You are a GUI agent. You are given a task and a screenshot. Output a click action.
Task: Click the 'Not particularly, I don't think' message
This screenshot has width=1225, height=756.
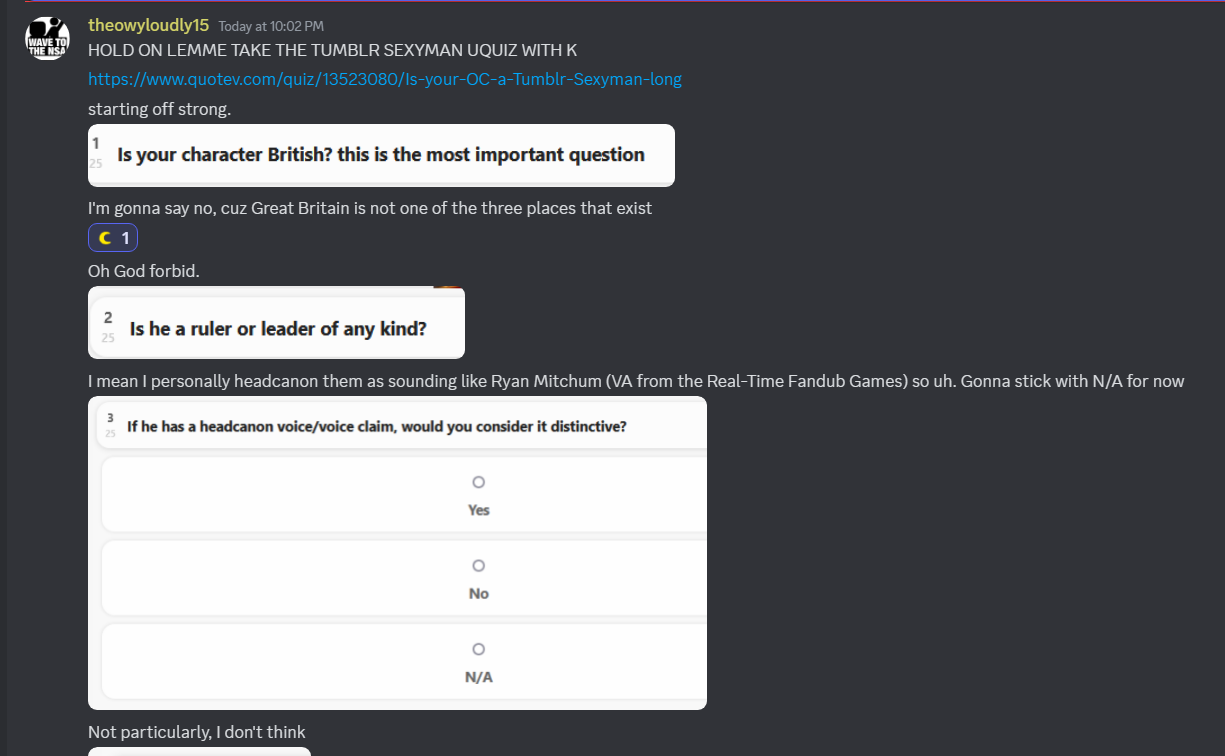[196, 732]
